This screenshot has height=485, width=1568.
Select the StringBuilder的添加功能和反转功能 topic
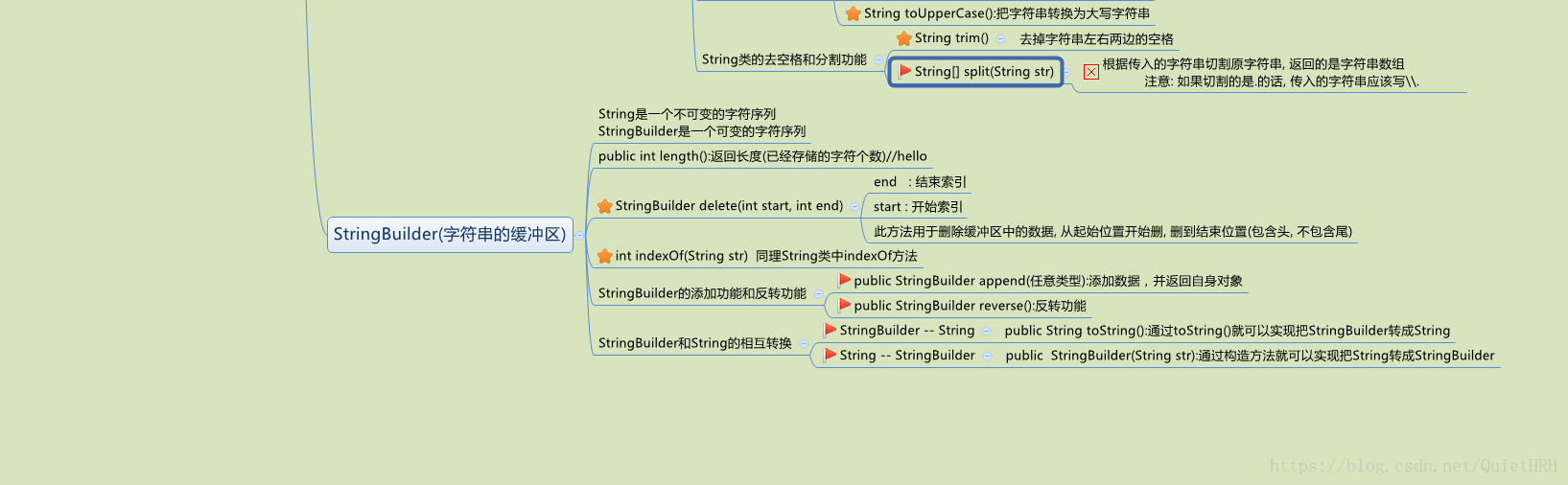pyautogui.click(x=702, y=293)
